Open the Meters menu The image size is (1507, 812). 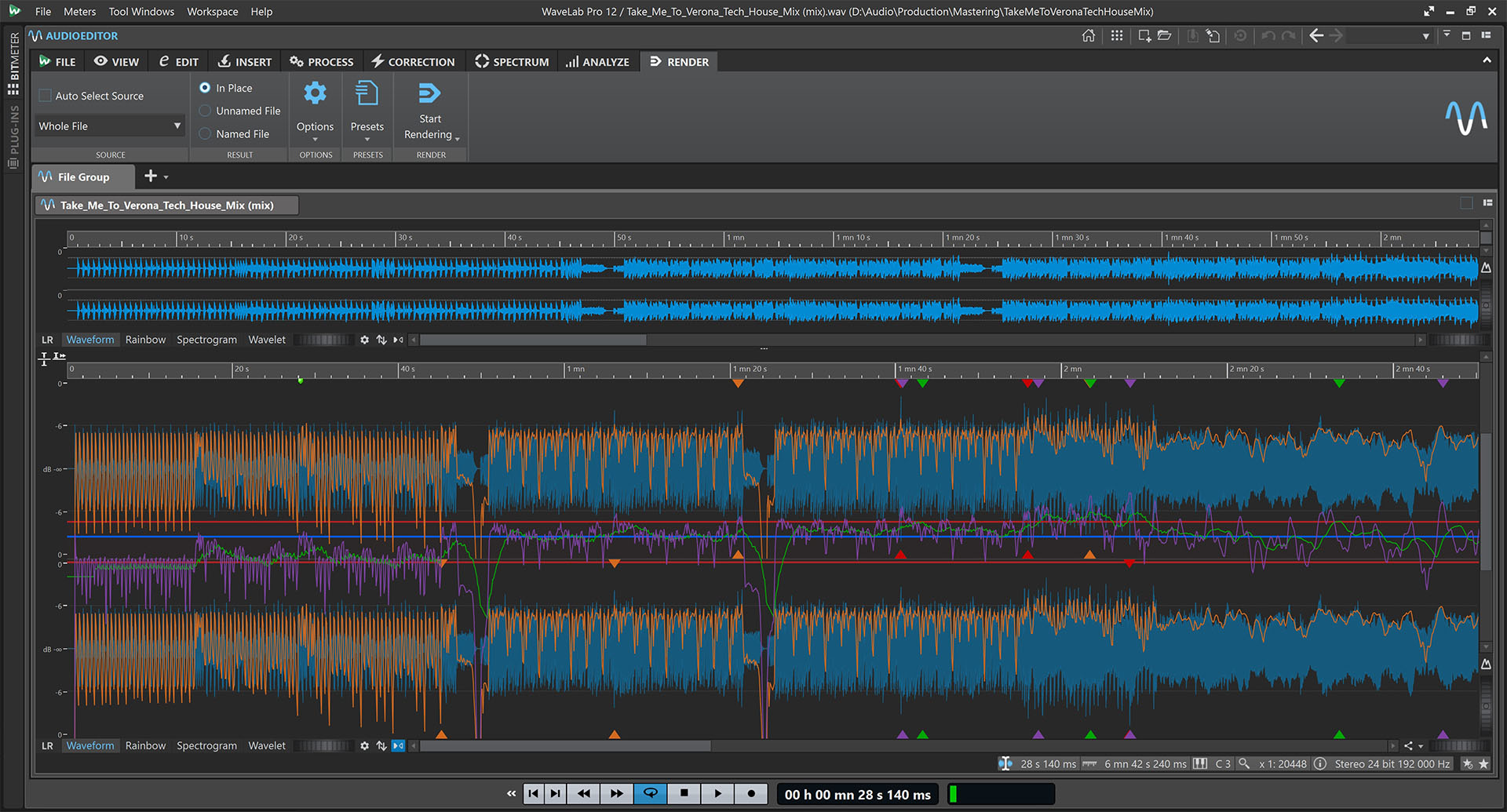(79, 12)
